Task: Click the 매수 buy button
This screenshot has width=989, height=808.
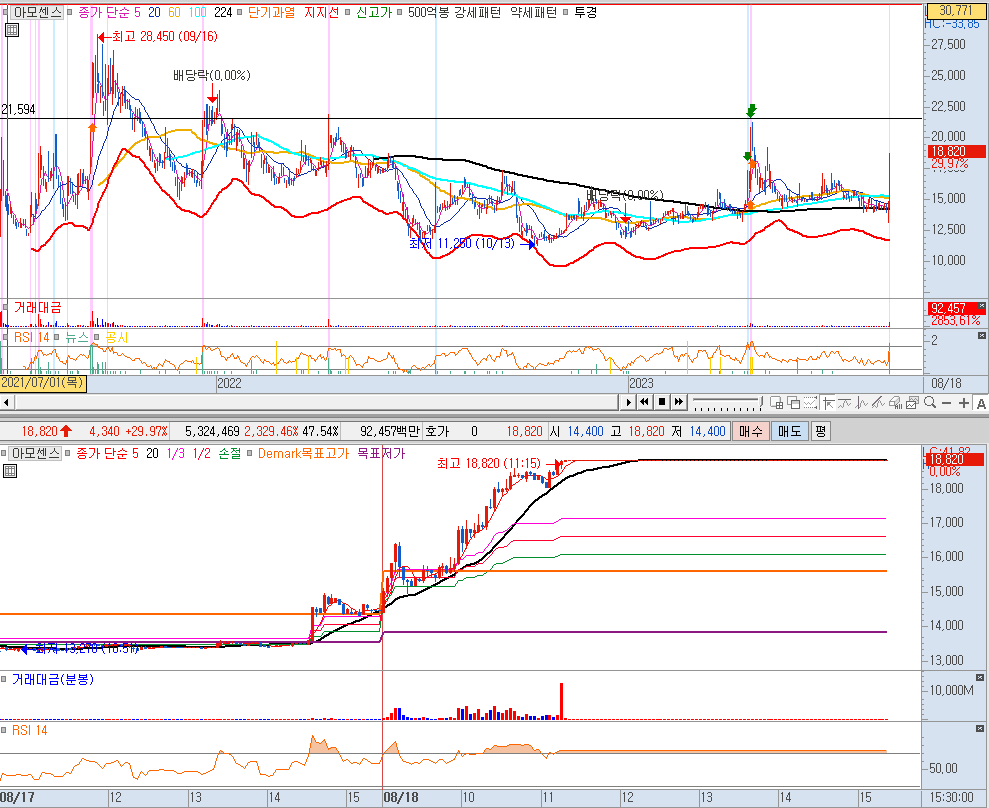Action: 751,431
